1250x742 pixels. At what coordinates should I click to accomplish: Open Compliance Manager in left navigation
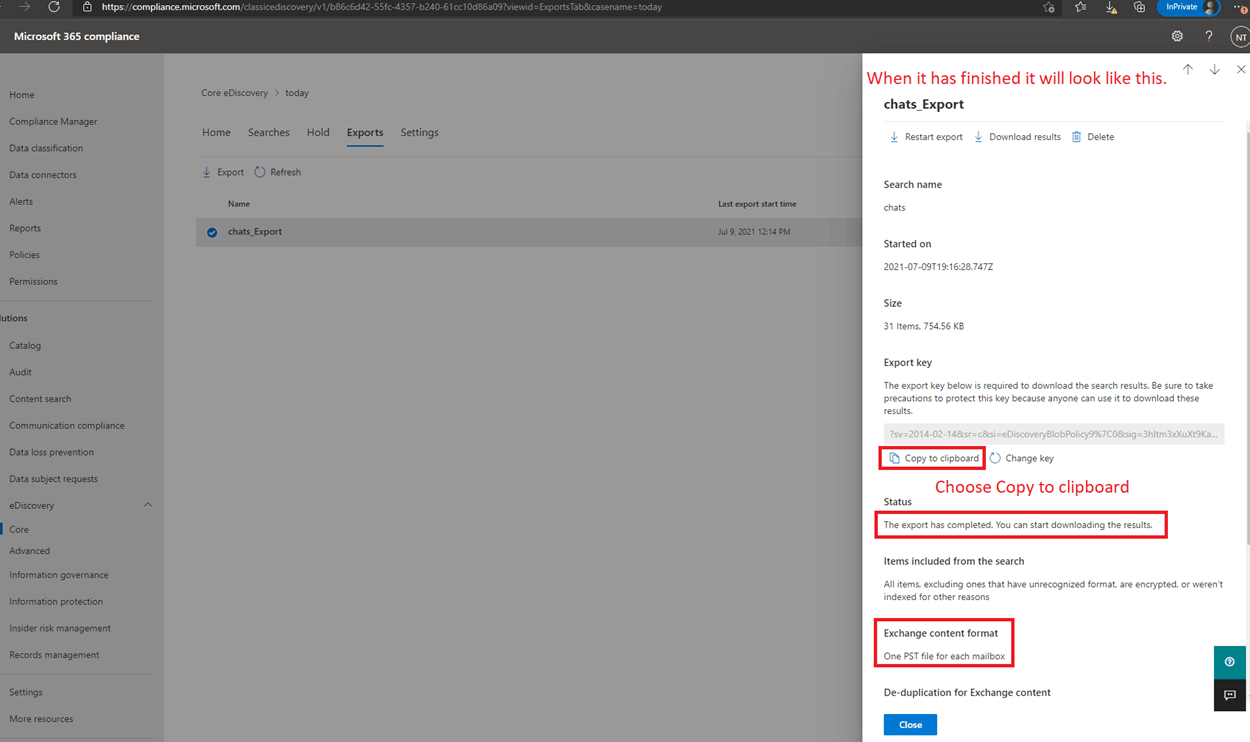click(x=53, y=122)
